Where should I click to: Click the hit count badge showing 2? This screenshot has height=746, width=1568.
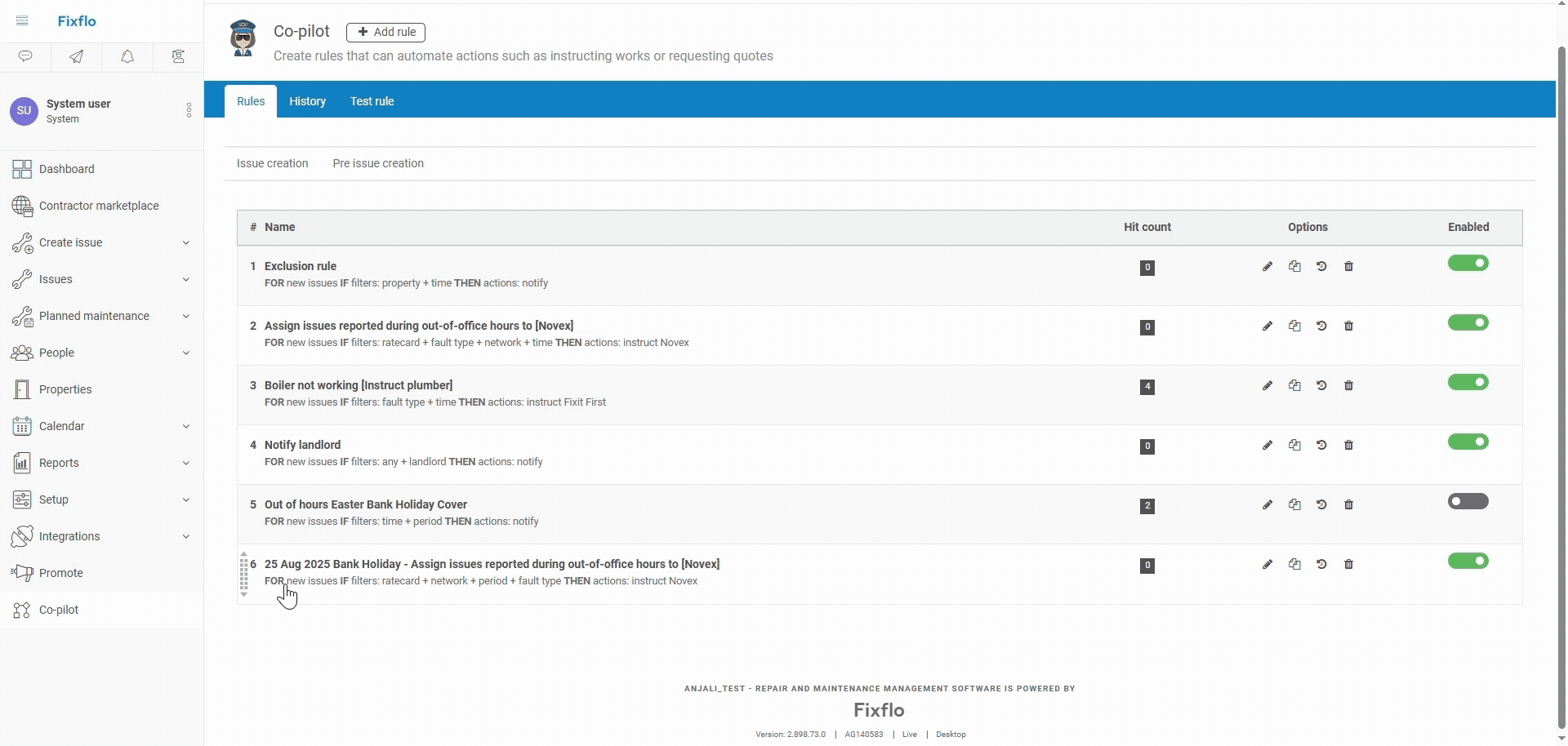tap(1147, 506)
